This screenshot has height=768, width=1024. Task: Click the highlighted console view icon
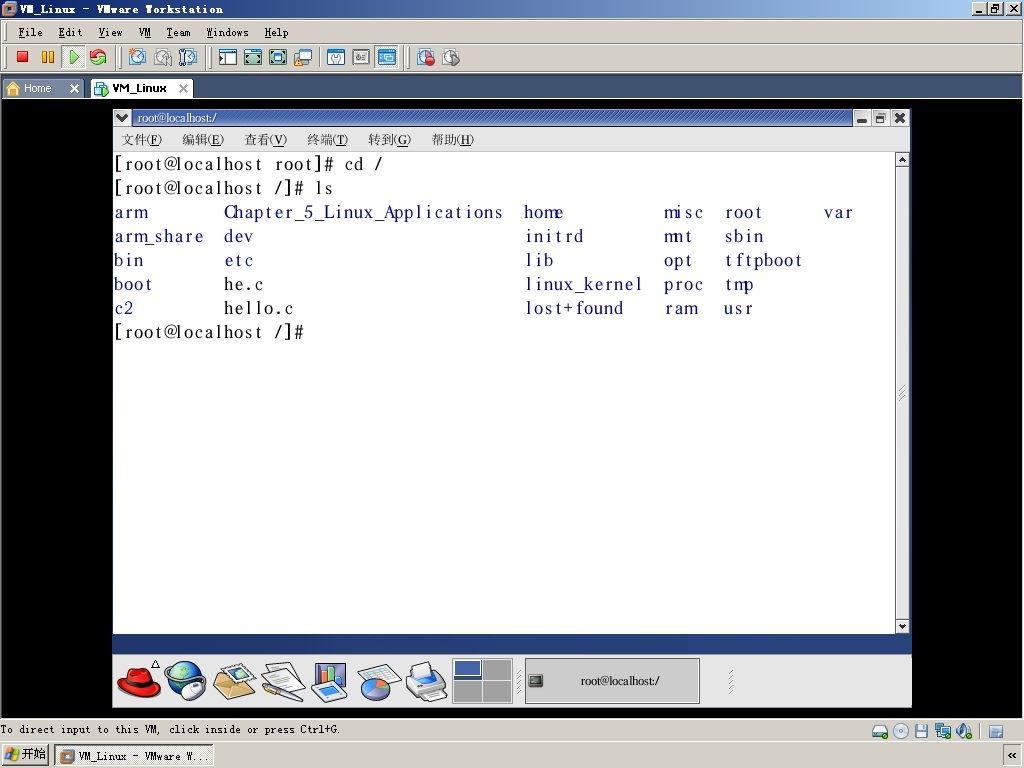click(387, 57)
